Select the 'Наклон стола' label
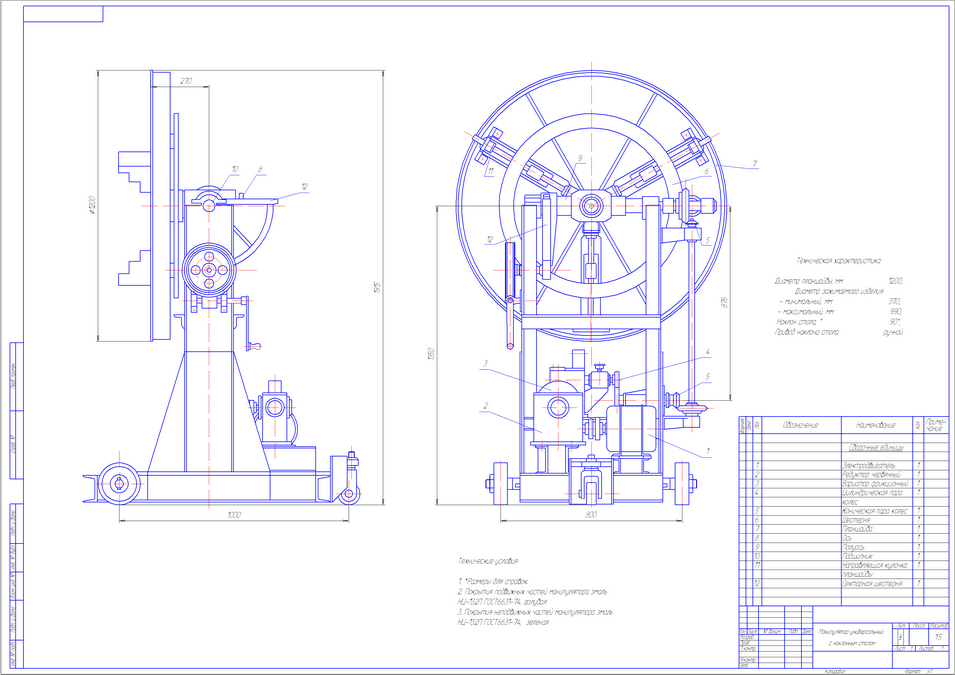Viewport: 955px width, 675px height. (797, 322)
